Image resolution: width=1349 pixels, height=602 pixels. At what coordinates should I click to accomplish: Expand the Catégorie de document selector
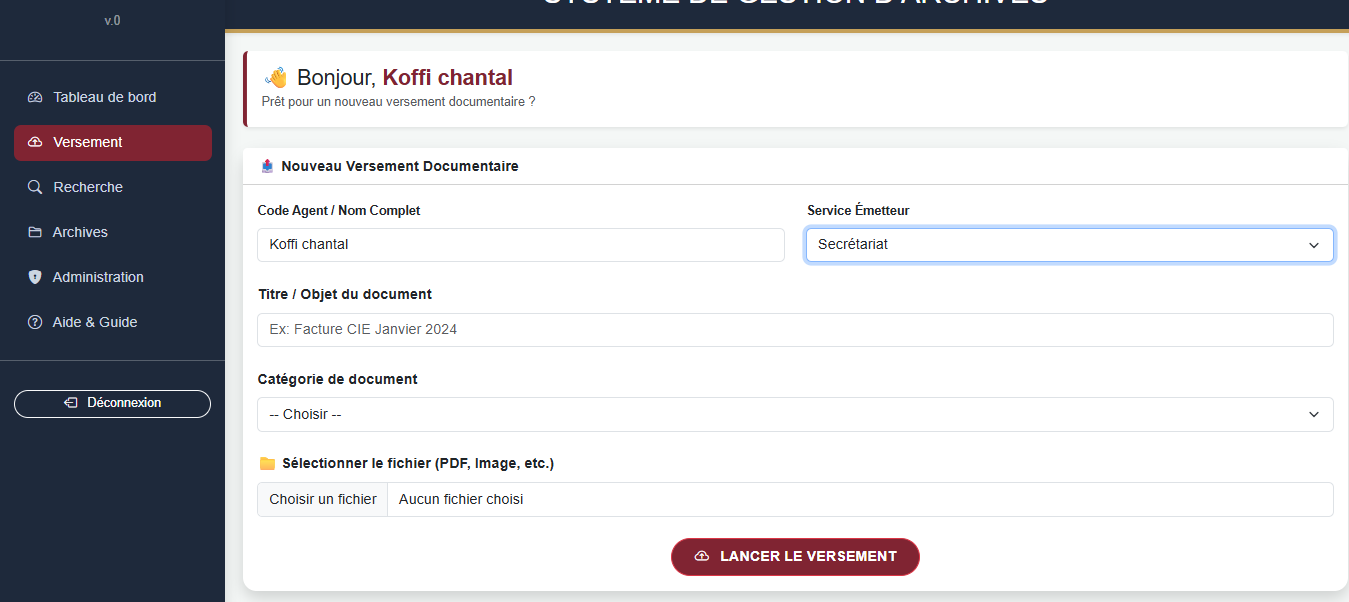pos(795,414)
